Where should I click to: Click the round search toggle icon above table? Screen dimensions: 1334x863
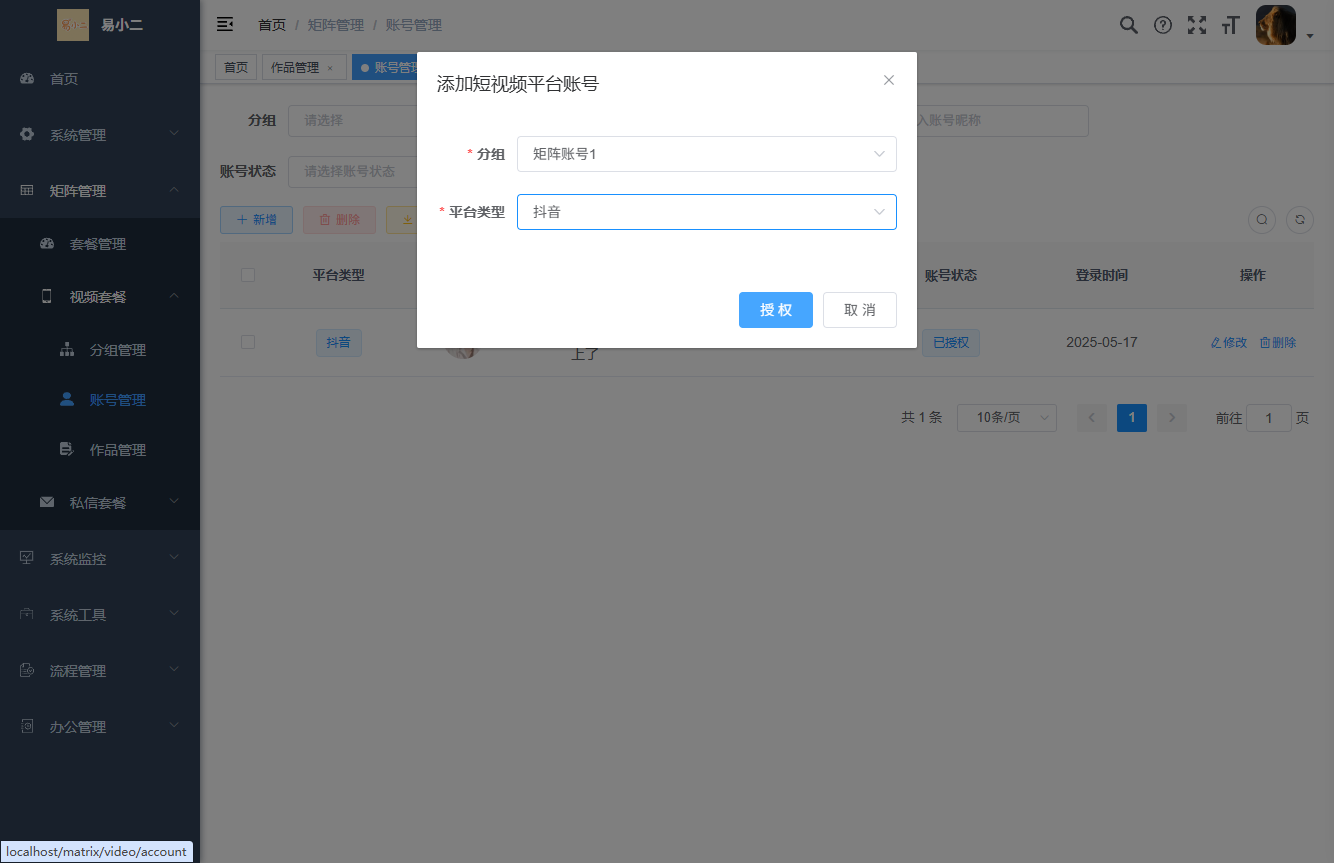pyautogui.click(x=1262, y=220)
